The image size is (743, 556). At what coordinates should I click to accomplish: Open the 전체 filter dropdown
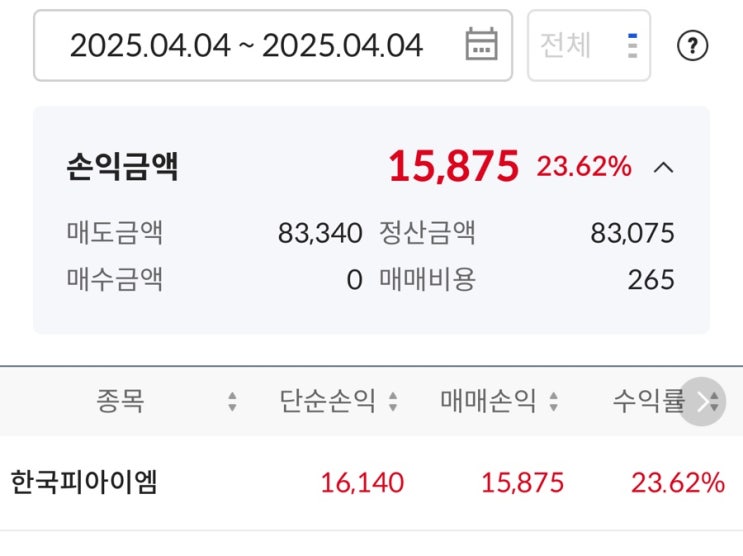[589, 45]
